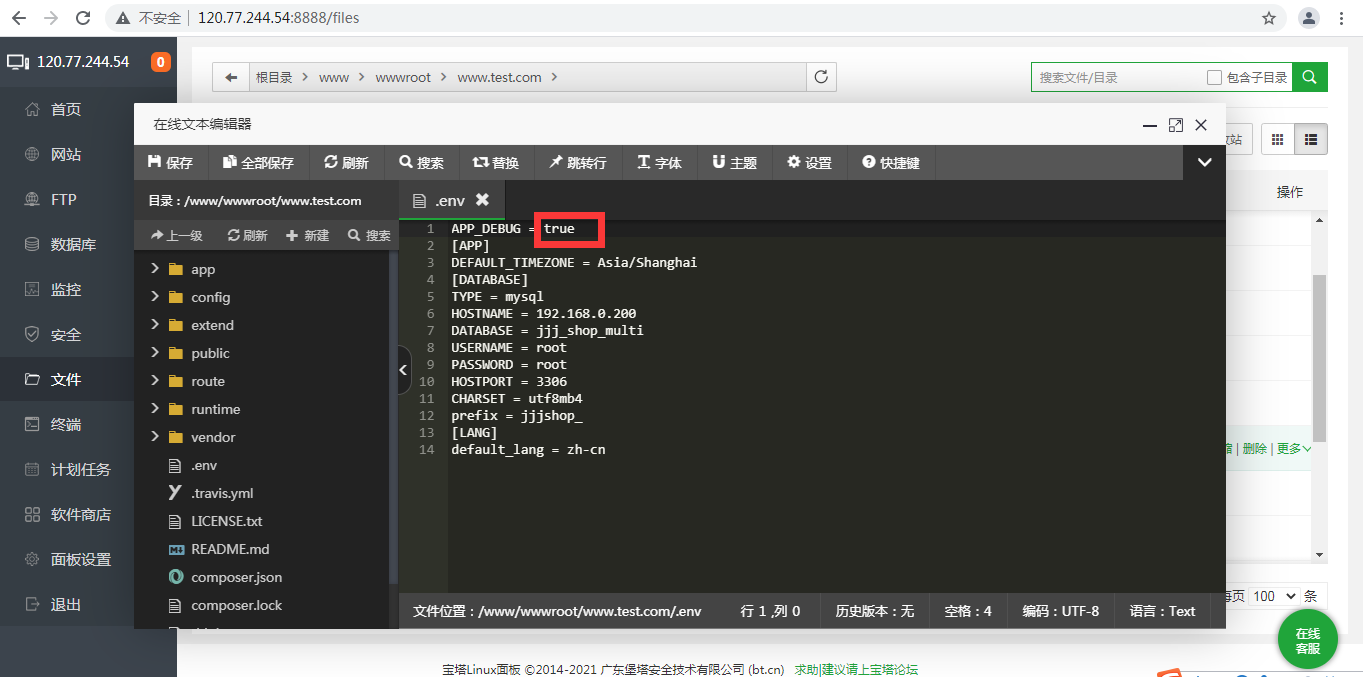Click 空格: 4 indentation in status bar

click(968, 611)
